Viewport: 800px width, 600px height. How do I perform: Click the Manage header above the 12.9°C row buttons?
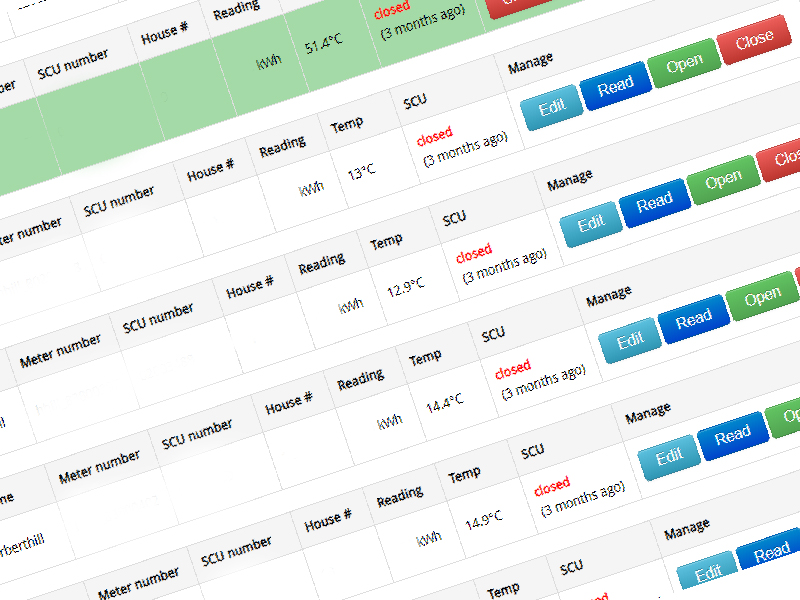[x=570, y=180]
